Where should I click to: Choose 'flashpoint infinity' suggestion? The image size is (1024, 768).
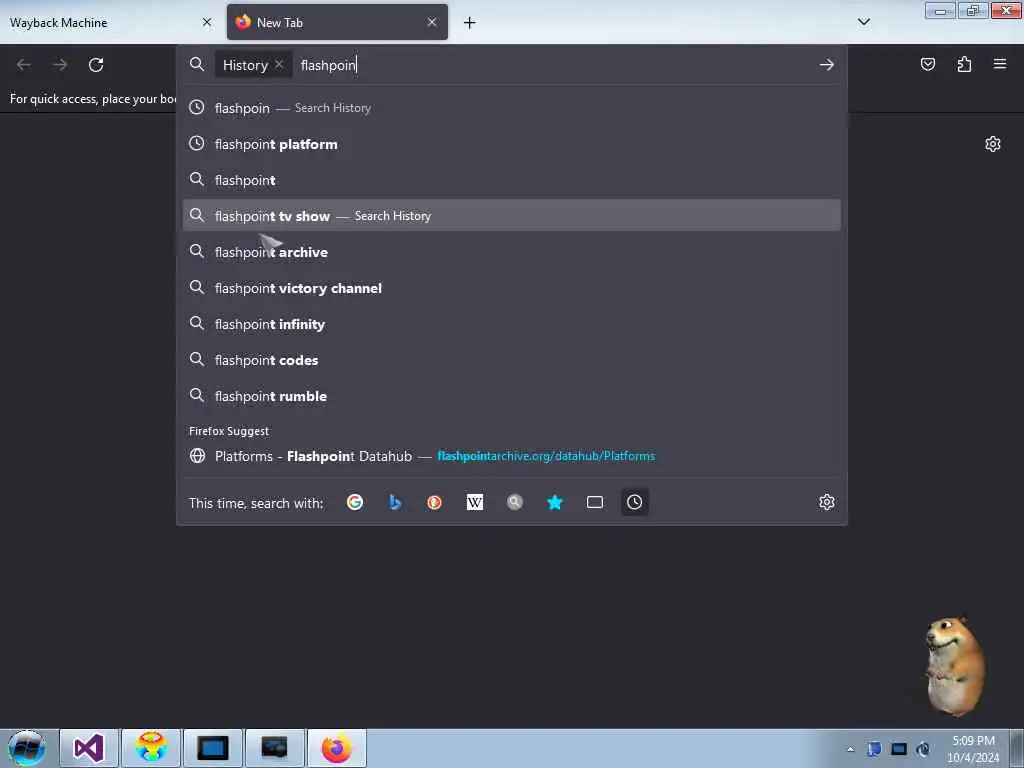point(512,324)
